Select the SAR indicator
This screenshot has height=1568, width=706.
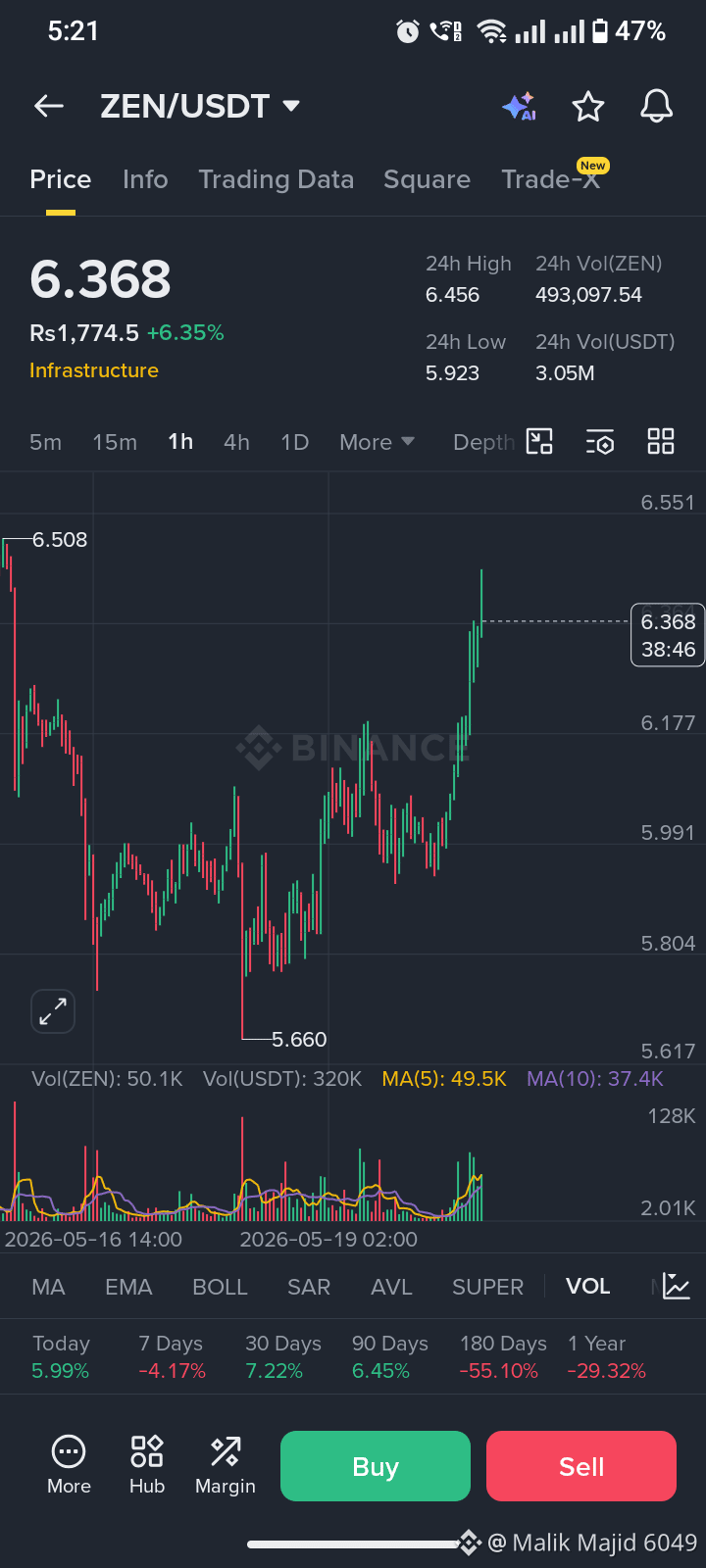tap(309, 1287)
